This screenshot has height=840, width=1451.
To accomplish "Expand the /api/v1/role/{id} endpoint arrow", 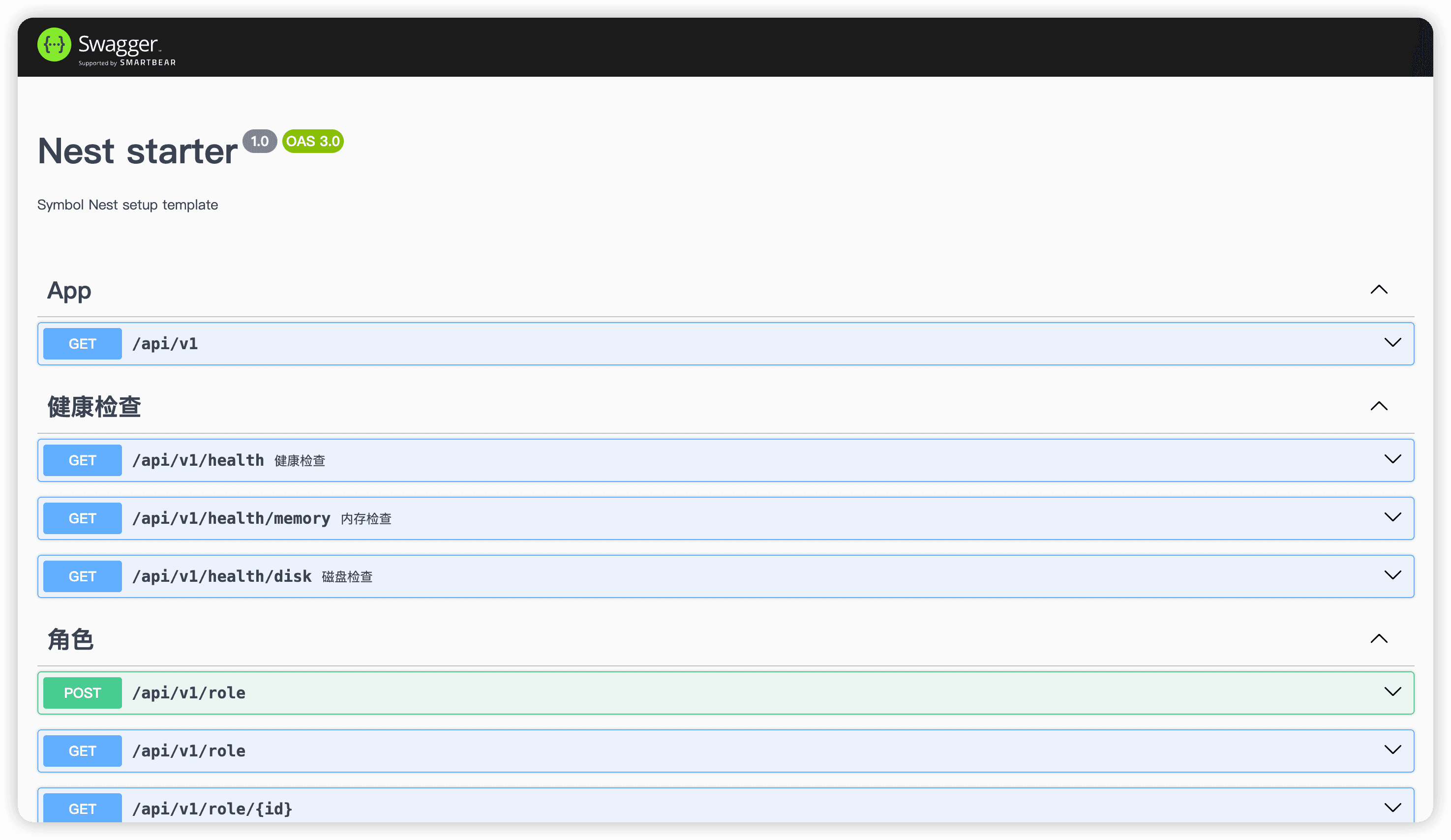I will click(1392, 808).
